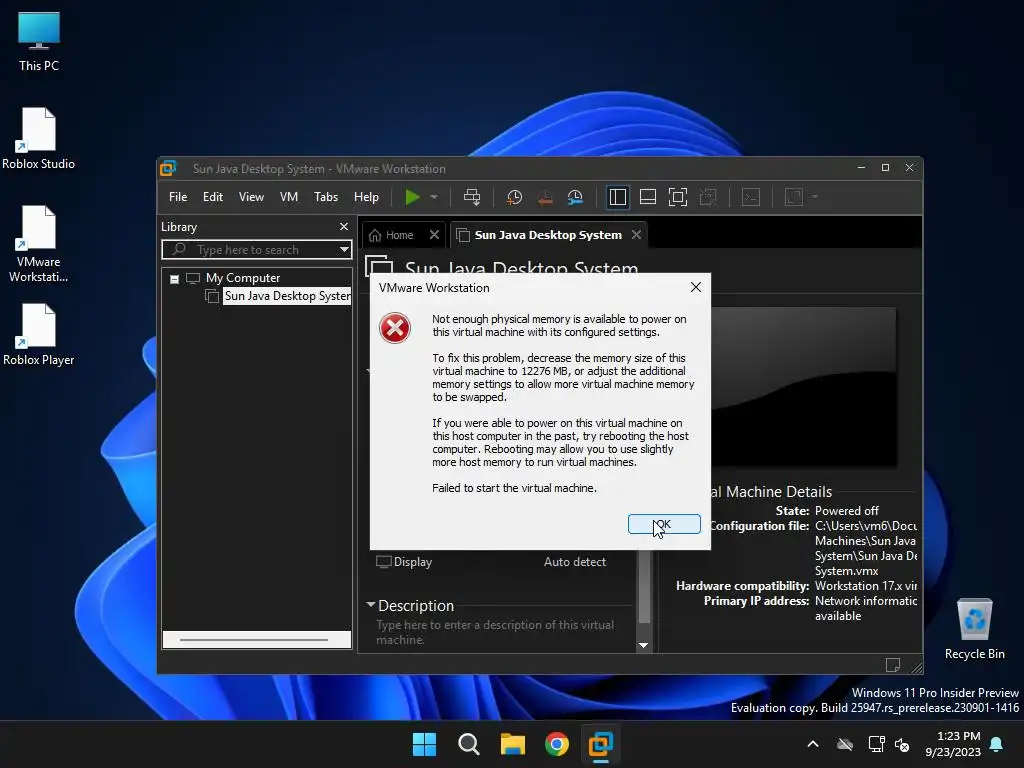Screen dimensions: 1024x768
Task: Open the View menu
Action: 251,197
